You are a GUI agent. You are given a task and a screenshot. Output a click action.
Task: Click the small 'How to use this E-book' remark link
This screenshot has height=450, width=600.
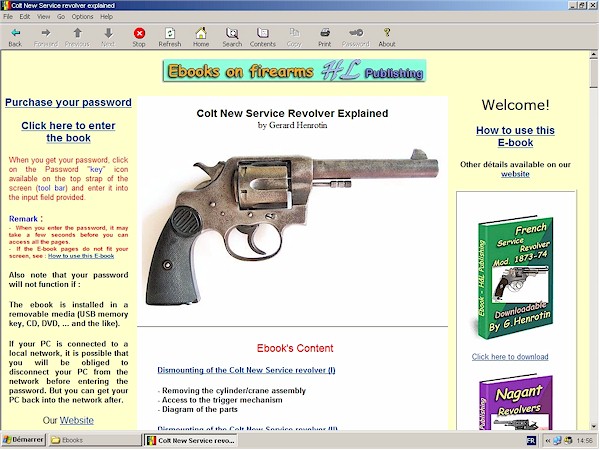(81, 256)
